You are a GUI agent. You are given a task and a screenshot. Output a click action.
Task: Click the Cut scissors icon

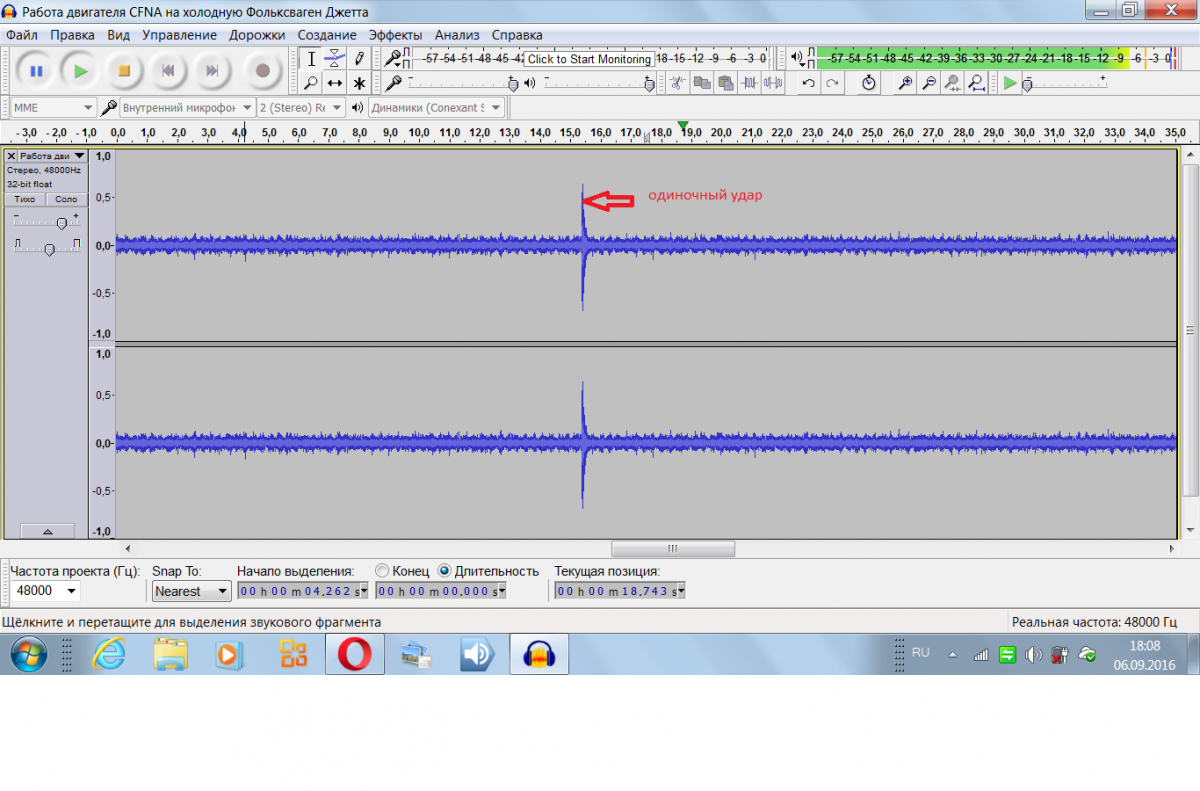click(677, 83)
